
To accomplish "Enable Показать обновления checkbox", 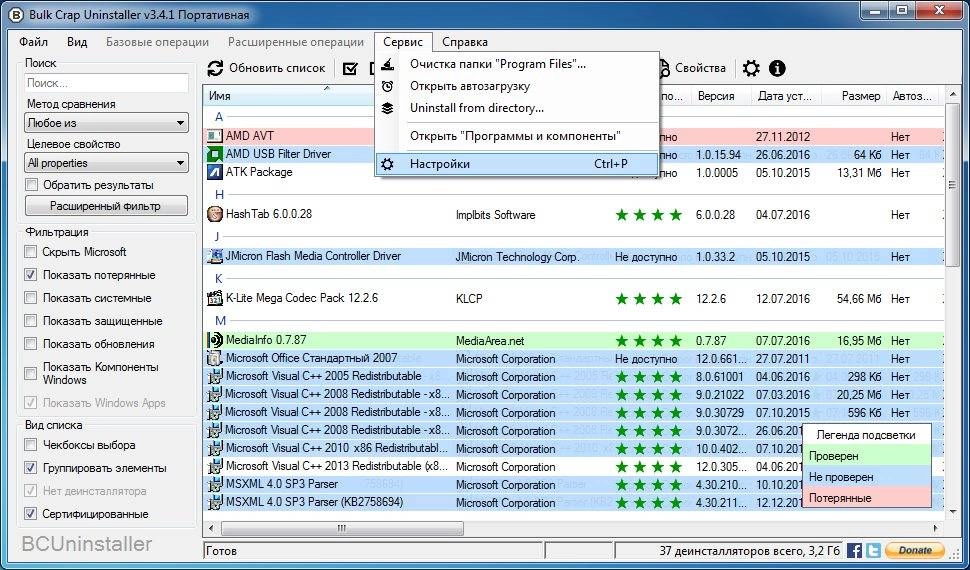I will [x=30, y=343].
